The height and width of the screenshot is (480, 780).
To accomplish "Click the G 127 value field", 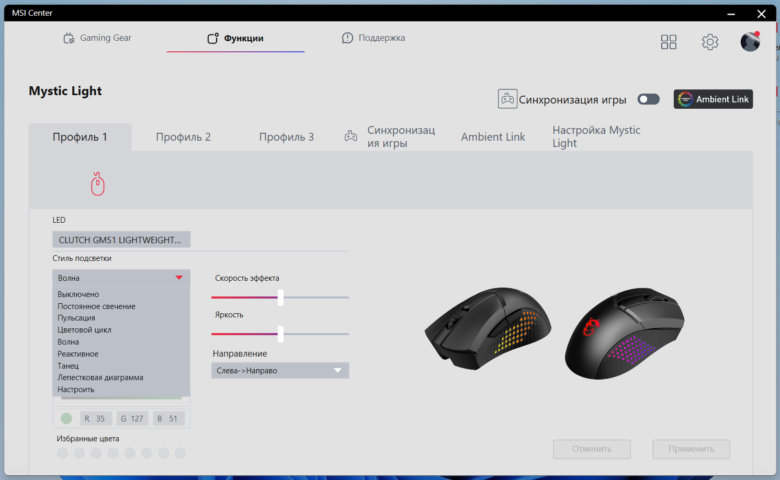I will point(132,418).
